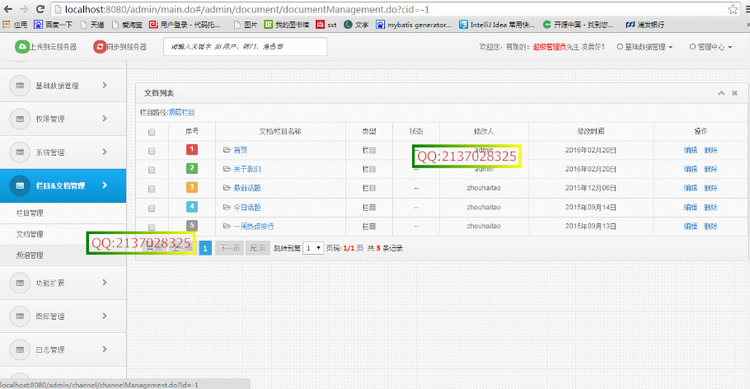The width and height of the screenshot is (750, 389).
Task: Click the round icon beside 日志管理
Action: coord(20,350)
